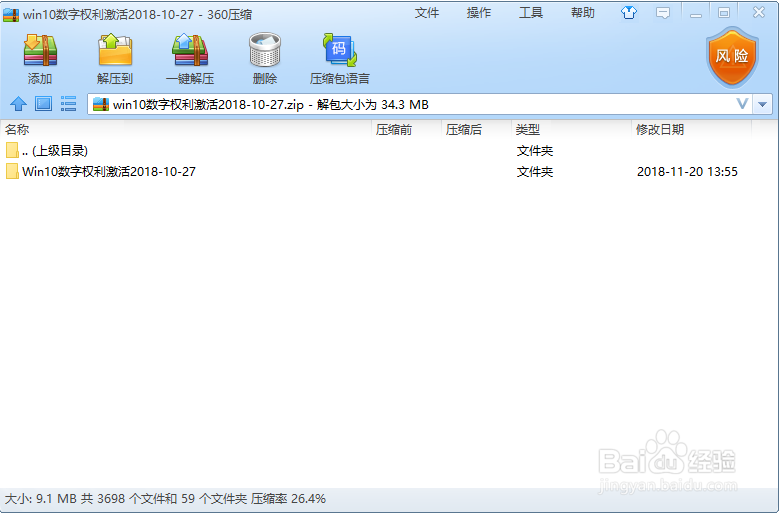Viewport: 780px width, 513px height.
Task: Select the .. (上级目录) row
Action: click(378, 150)
